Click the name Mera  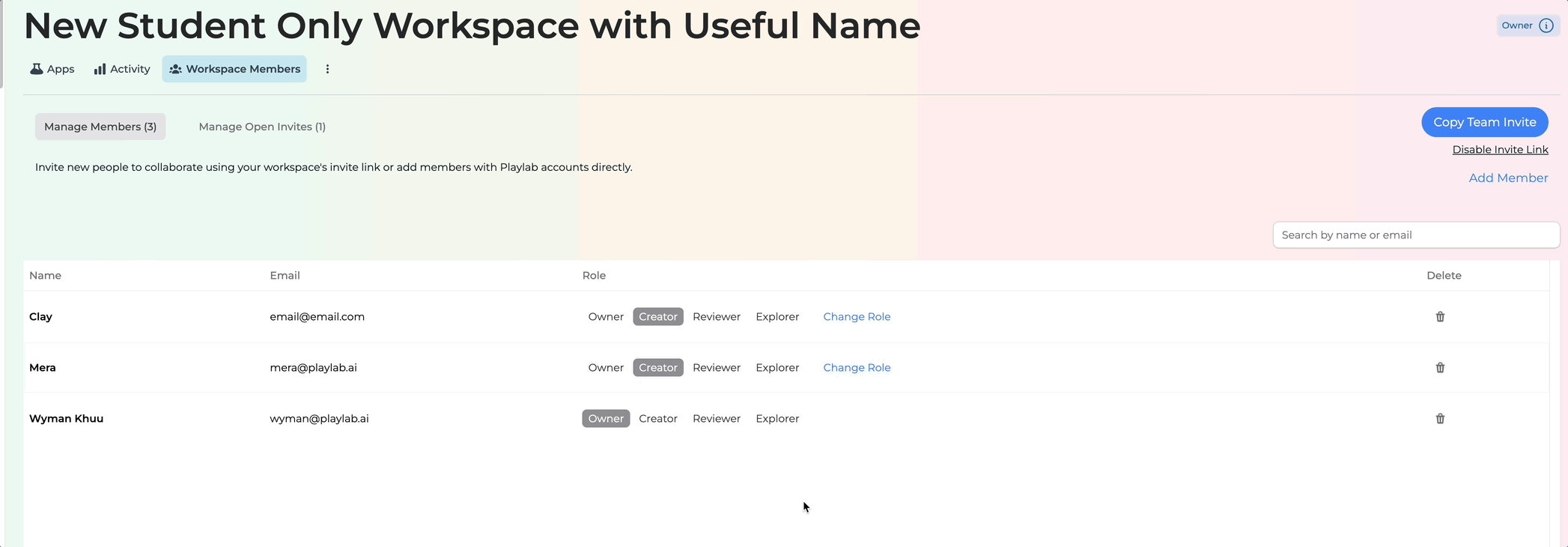click(x=43, y=368)
